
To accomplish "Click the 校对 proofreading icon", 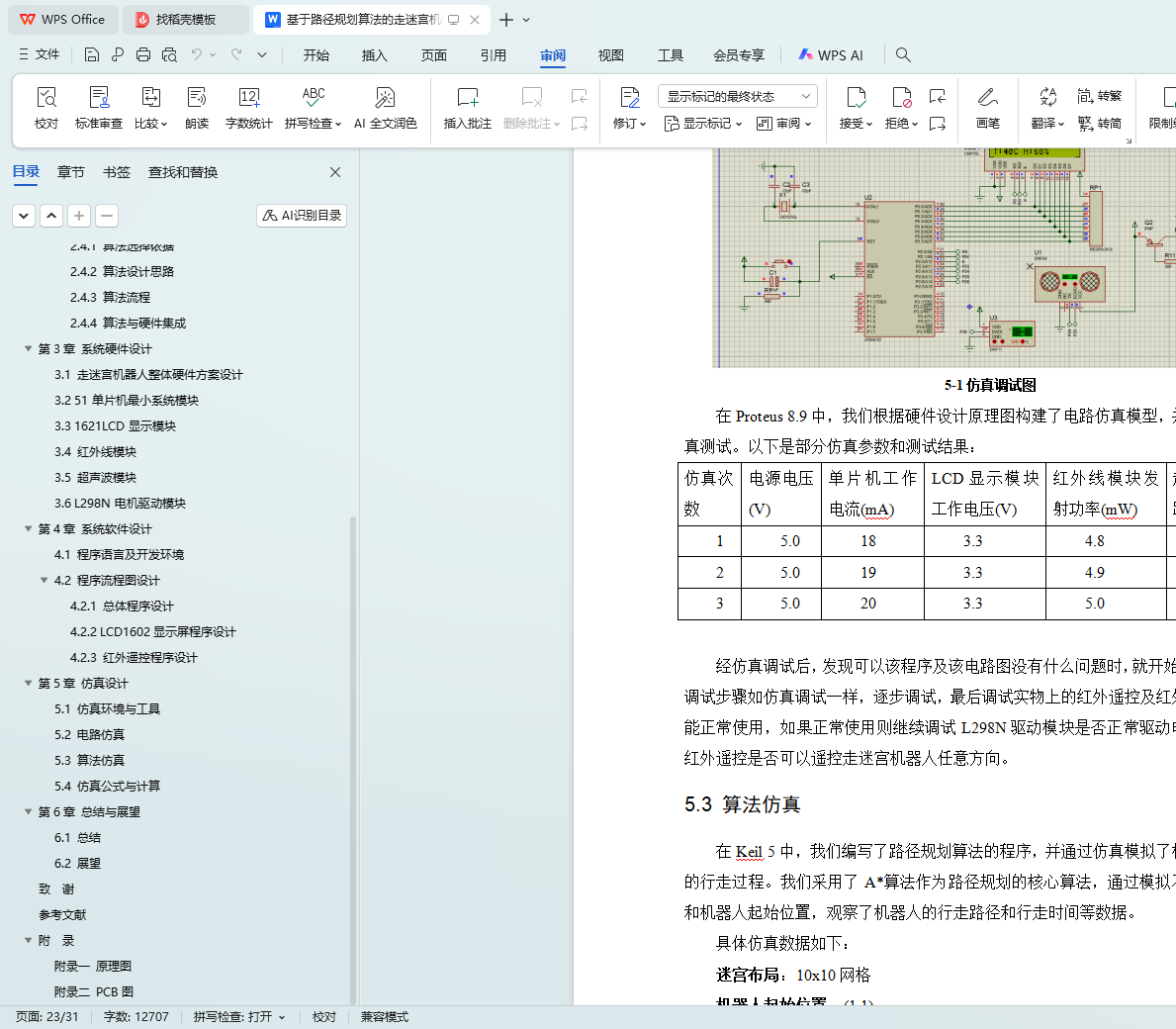I will pyautogui.click(x=46, y=108).
